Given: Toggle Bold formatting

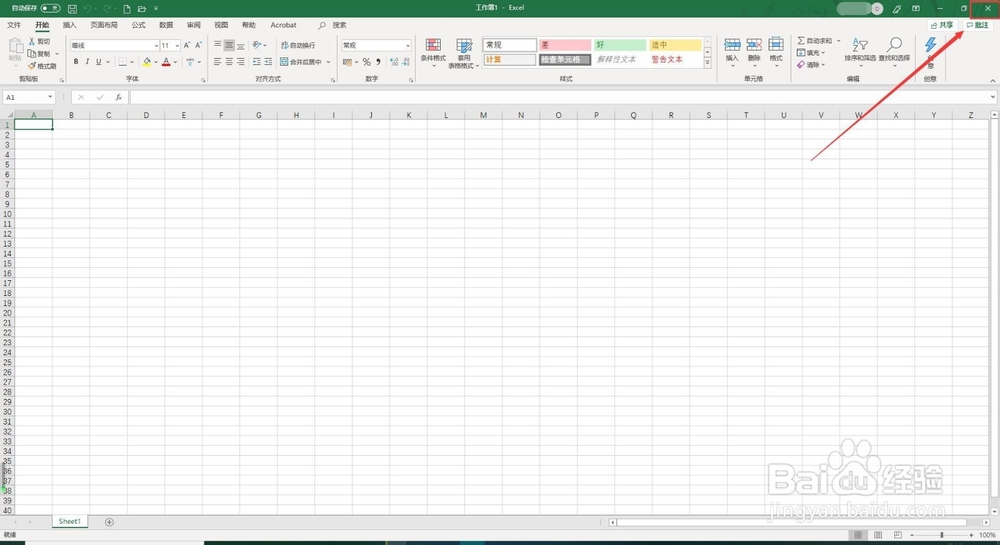Looking at the screenshot, I should 76,62.
